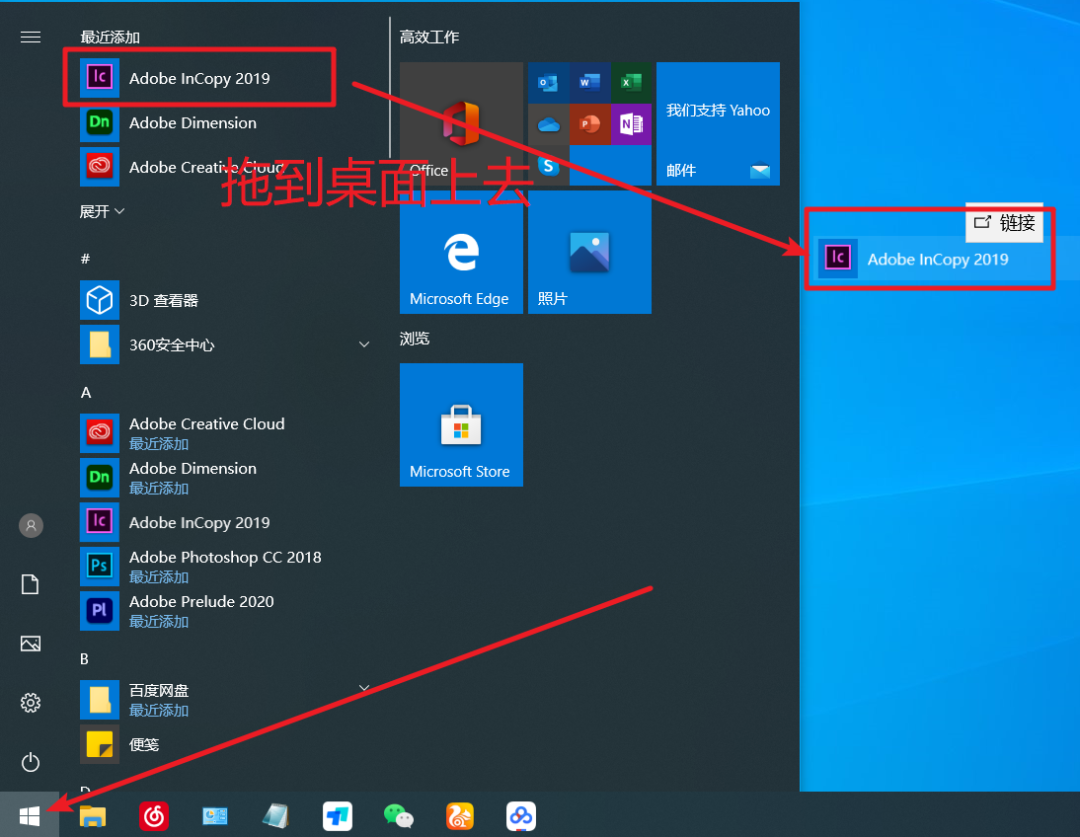This screenshot has height=837, width=1080.
Task: Open Outlook in the Office apps tile
Action: (548, 83)
